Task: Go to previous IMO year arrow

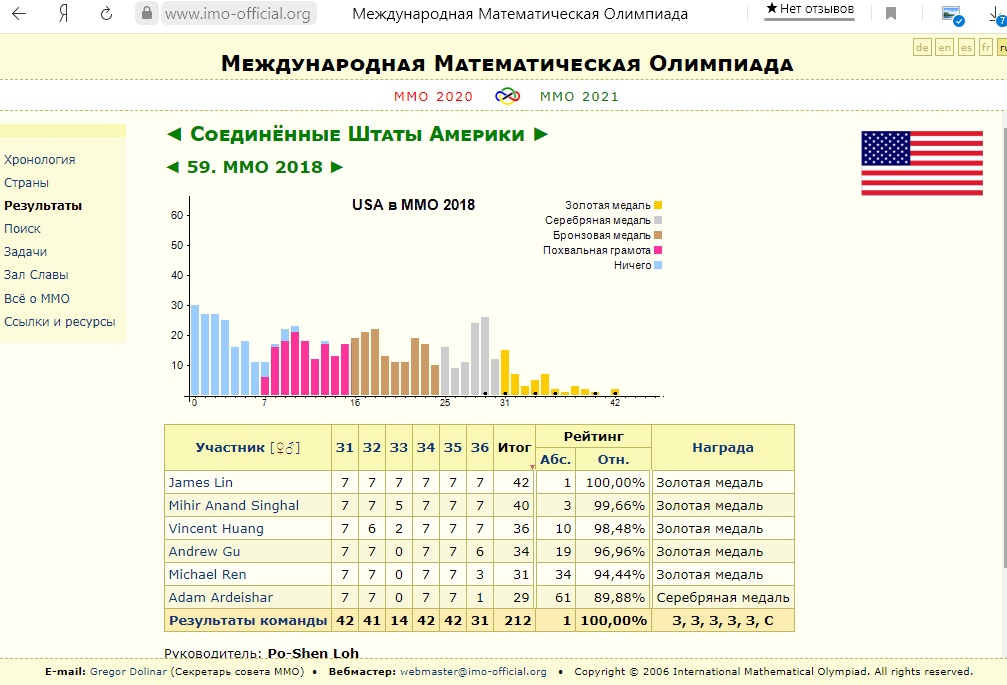Action: tap(172, 167)
